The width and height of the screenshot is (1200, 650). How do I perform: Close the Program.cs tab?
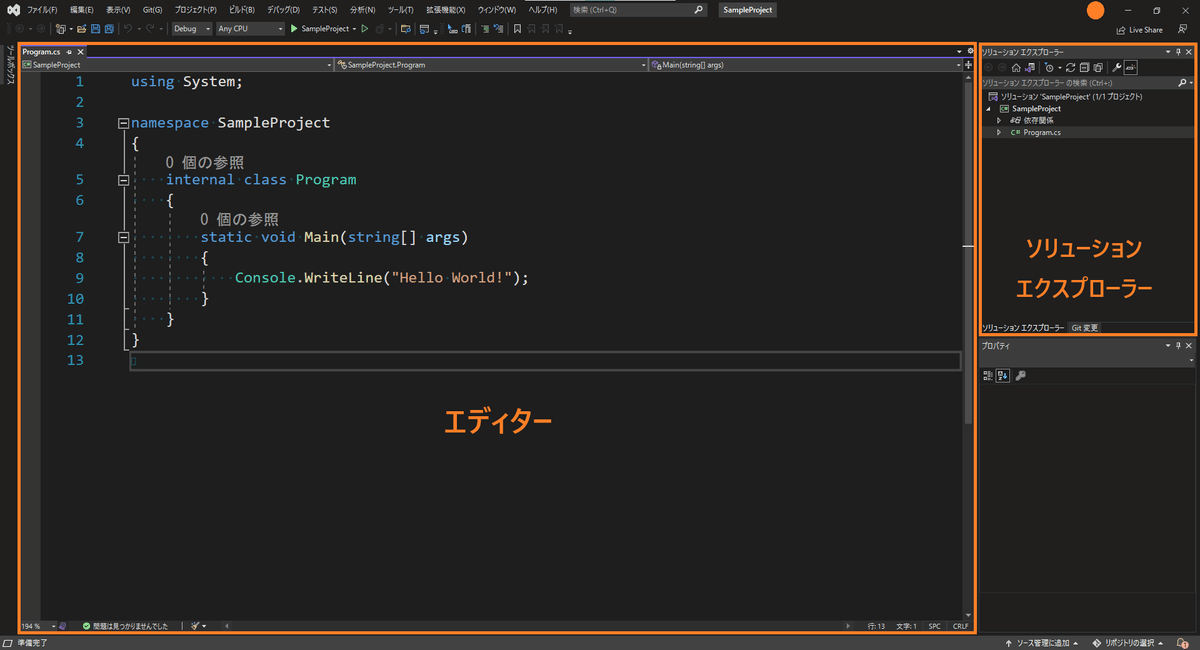pos(80,51)
